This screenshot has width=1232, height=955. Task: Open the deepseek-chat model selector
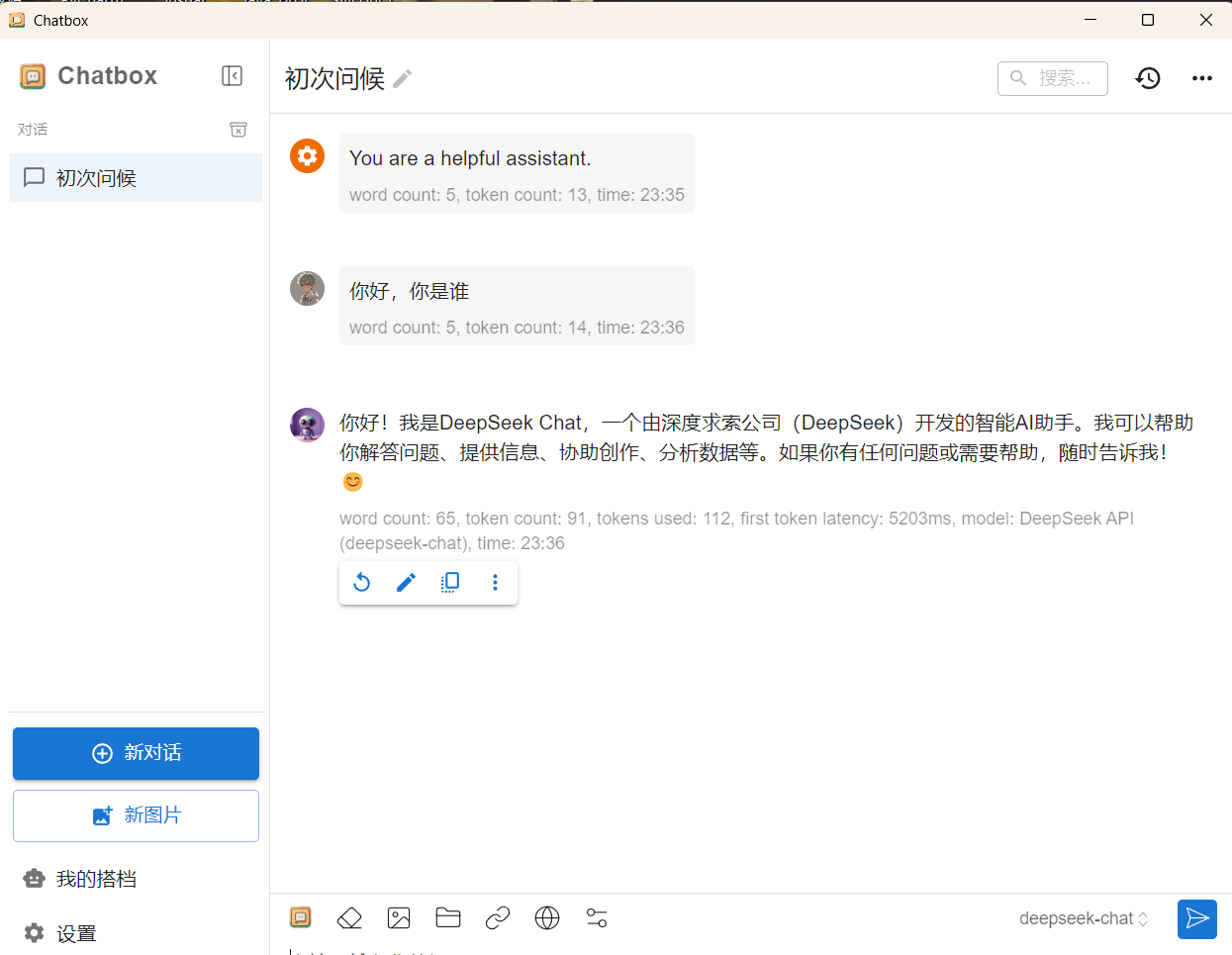(1084, 918)
